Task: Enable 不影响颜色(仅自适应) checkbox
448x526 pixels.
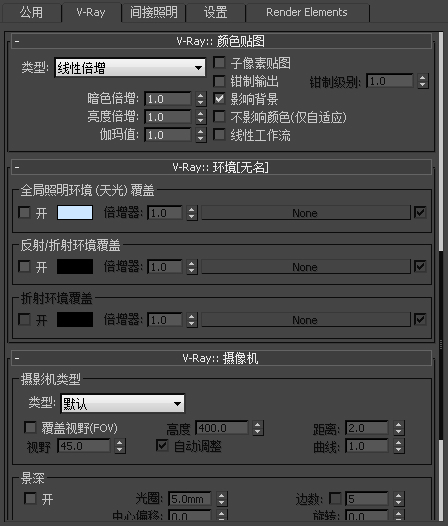Action: (219, 117)
